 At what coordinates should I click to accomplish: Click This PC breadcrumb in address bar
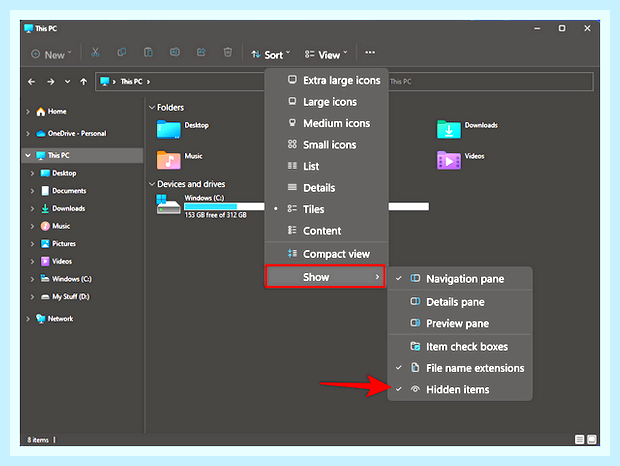[x=131, y=82]
